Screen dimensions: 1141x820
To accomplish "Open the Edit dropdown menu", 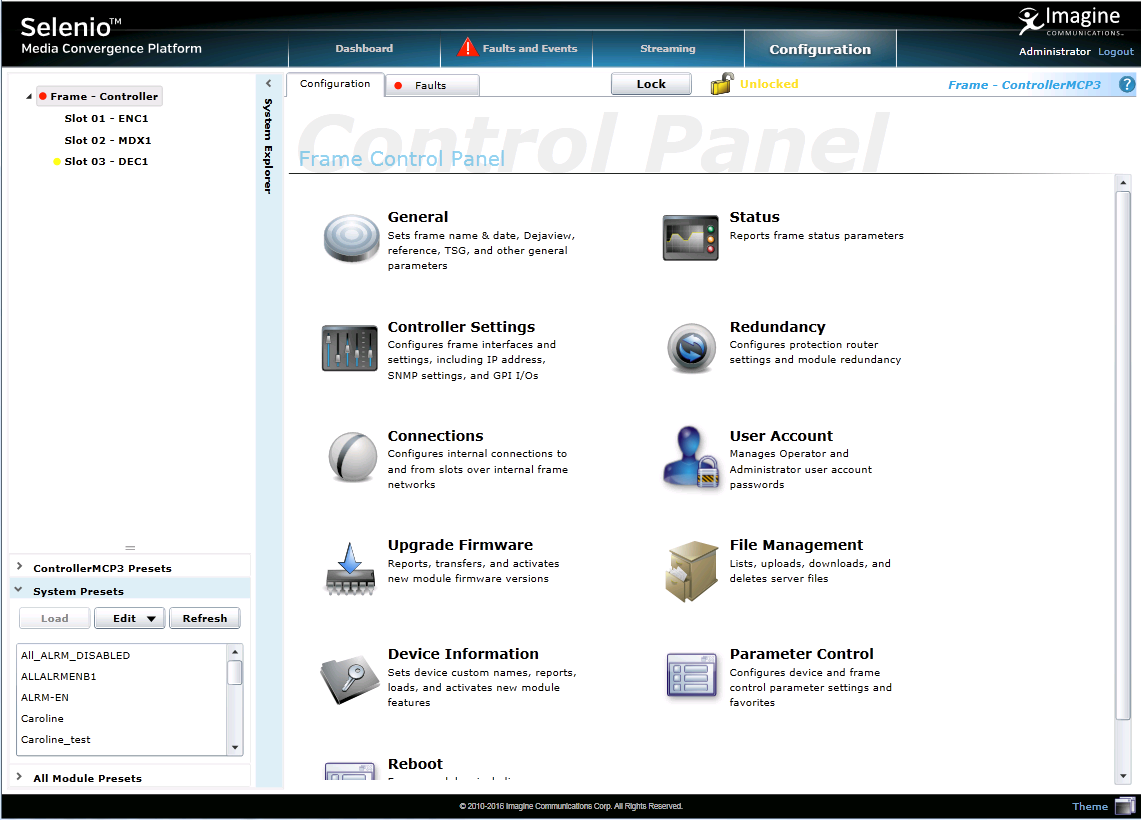I will (130, 618).
